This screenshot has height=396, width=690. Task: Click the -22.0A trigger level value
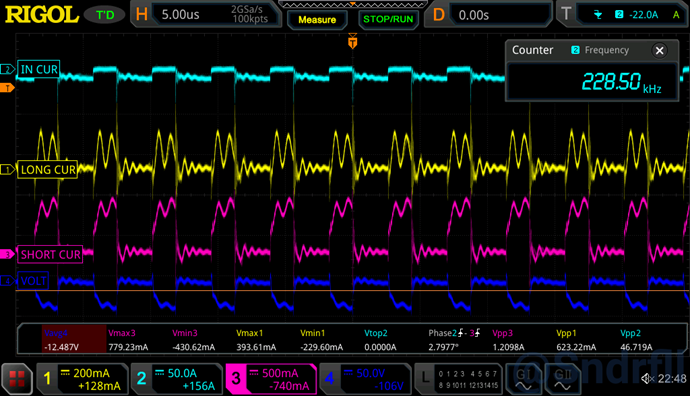pos(643,15)
